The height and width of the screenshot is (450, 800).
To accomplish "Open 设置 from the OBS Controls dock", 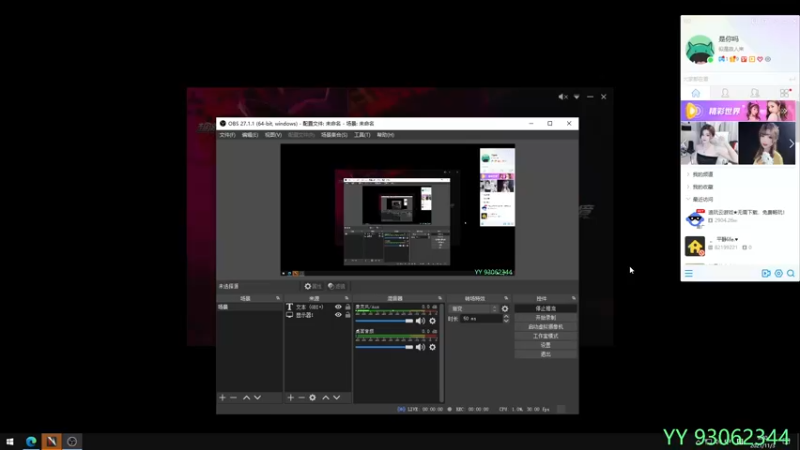I will coord(545,345).
